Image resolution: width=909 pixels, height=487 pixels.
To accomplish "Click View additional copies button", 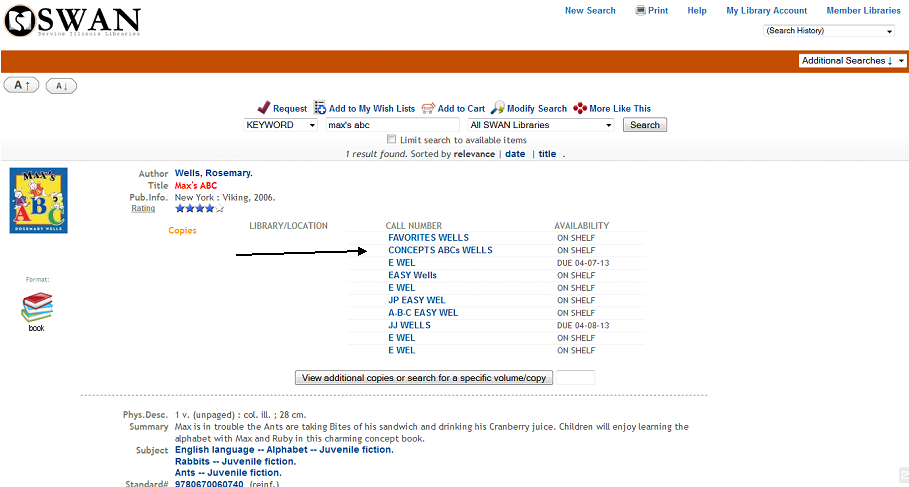I will pyautogui.click(x=424, y=378).
